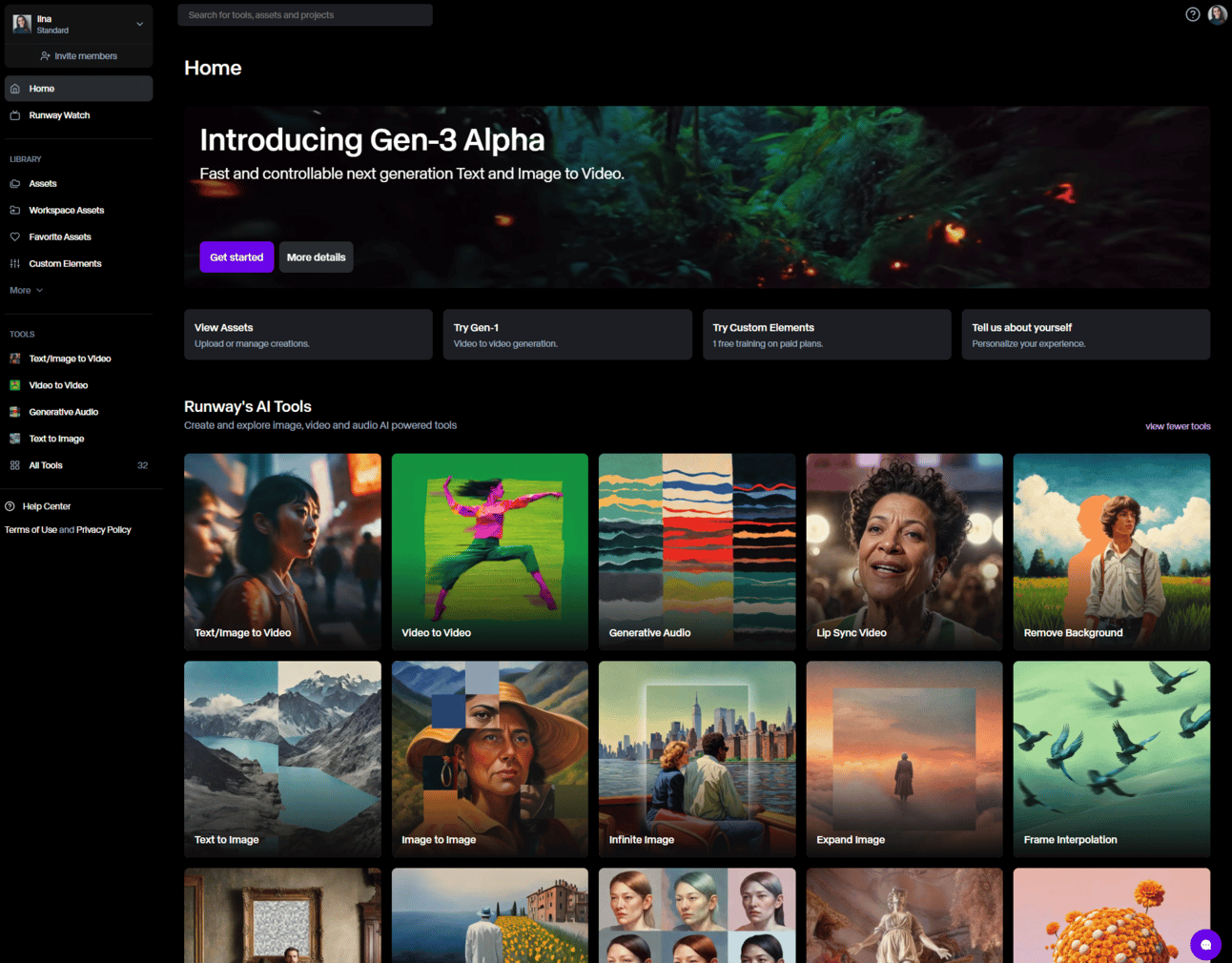The height and width of the screenshot is (963, 1232).
Task: Open the Tell us about yourself card
Action: [1086, 335]
